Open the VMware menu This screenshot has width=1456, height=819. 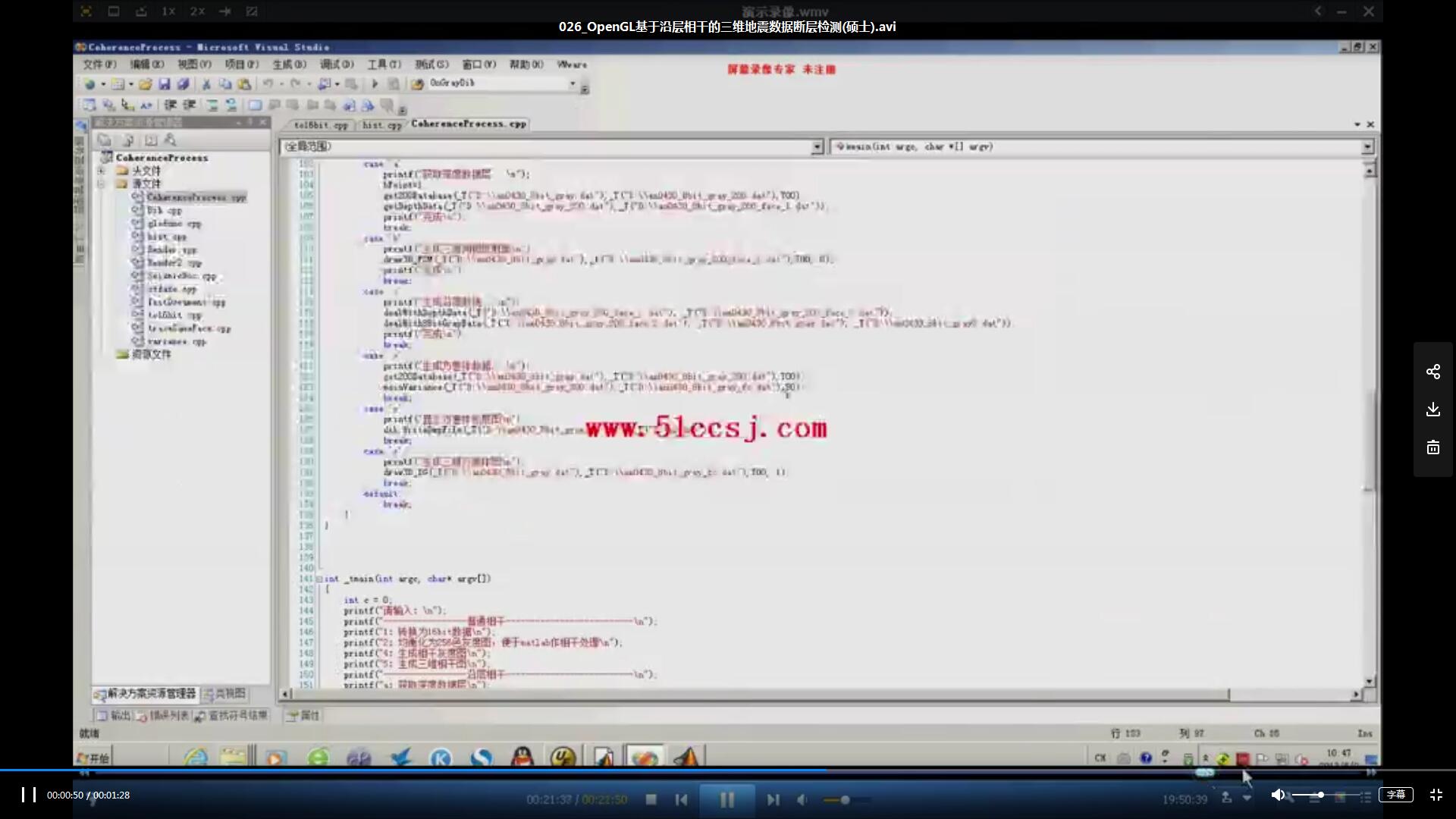pos(572,64)
